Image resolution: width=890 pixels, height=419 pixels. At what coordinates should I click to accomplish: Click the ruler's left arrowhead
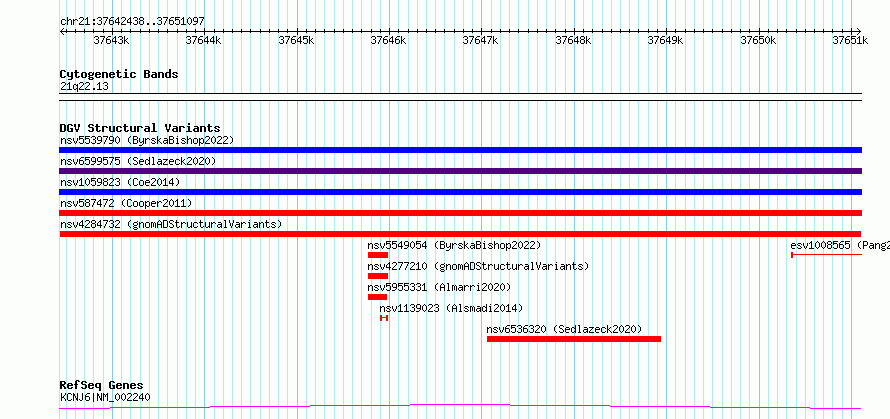pyautogui.click(x=62, y=31)
